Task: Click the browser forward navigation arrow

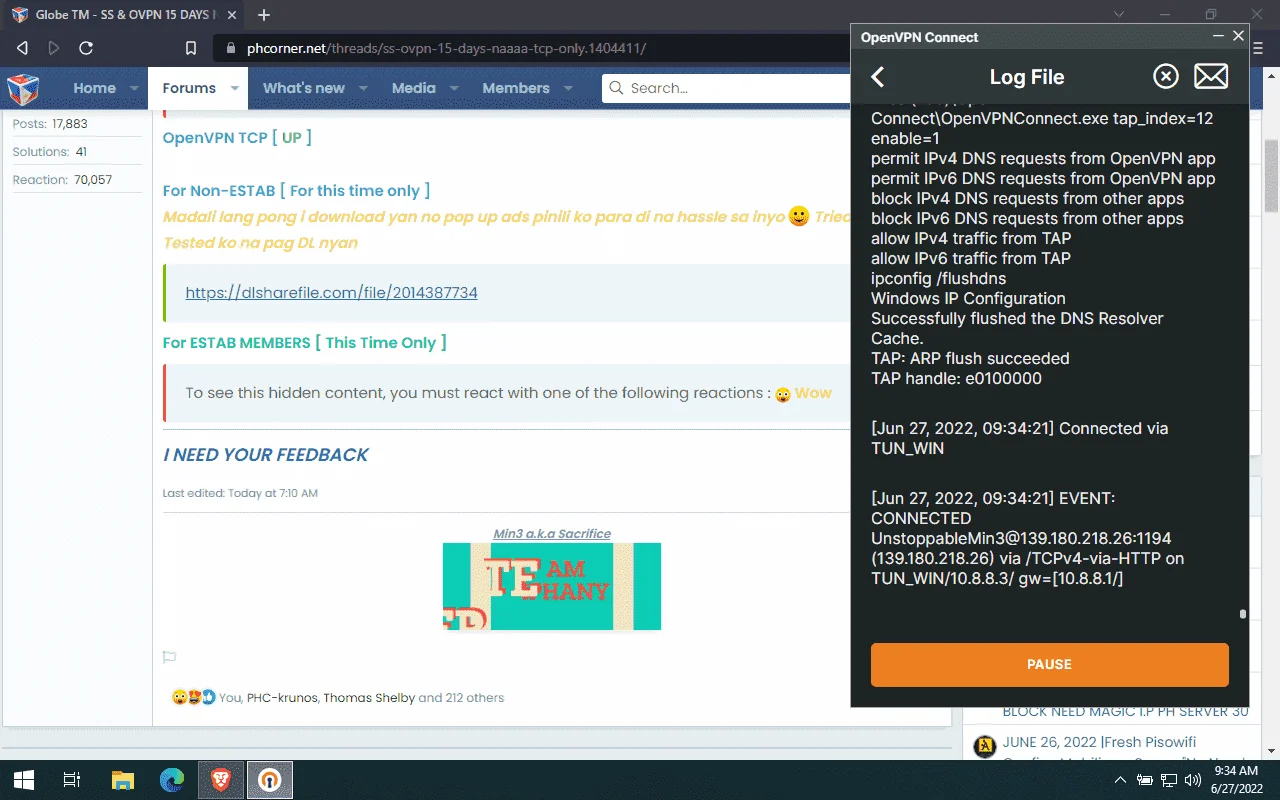Action: (x=54, y=48)
